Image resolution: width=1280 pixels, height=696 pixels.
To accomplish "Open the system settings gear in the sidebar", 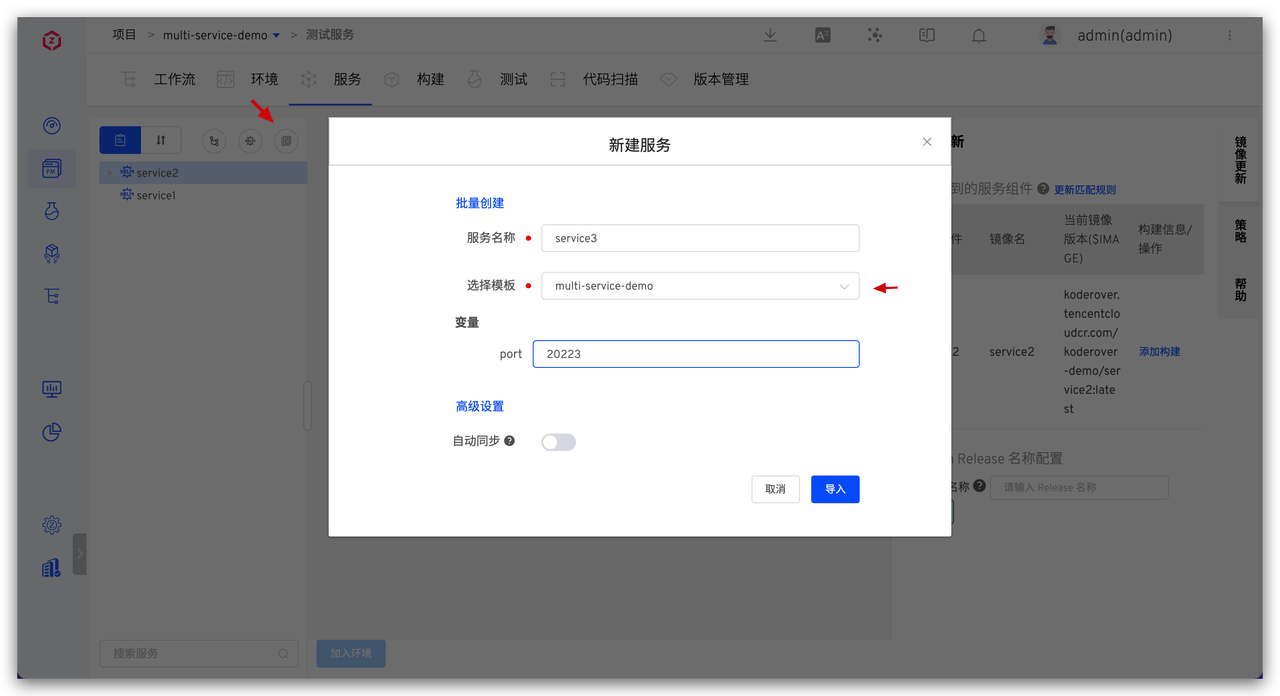I will tap(52, 525).
